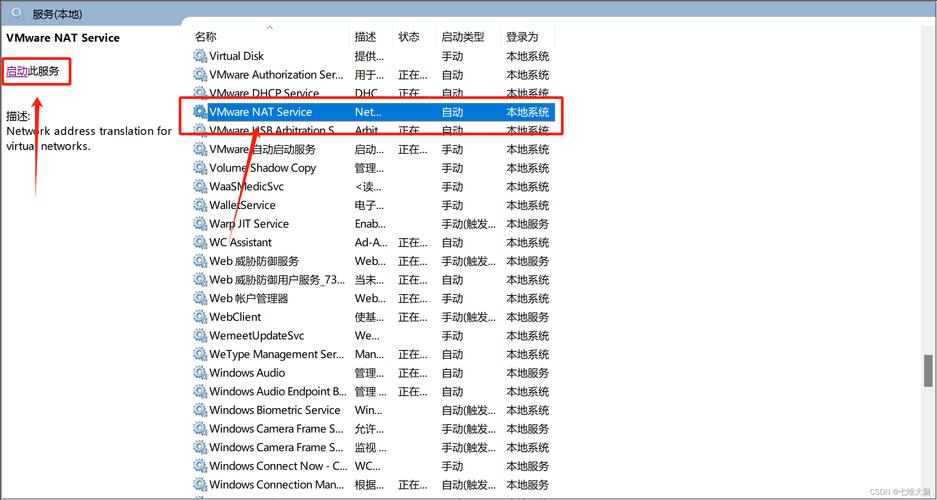Select the VMware Authorization Service row
Screen dimensions: 937x500
276,75
